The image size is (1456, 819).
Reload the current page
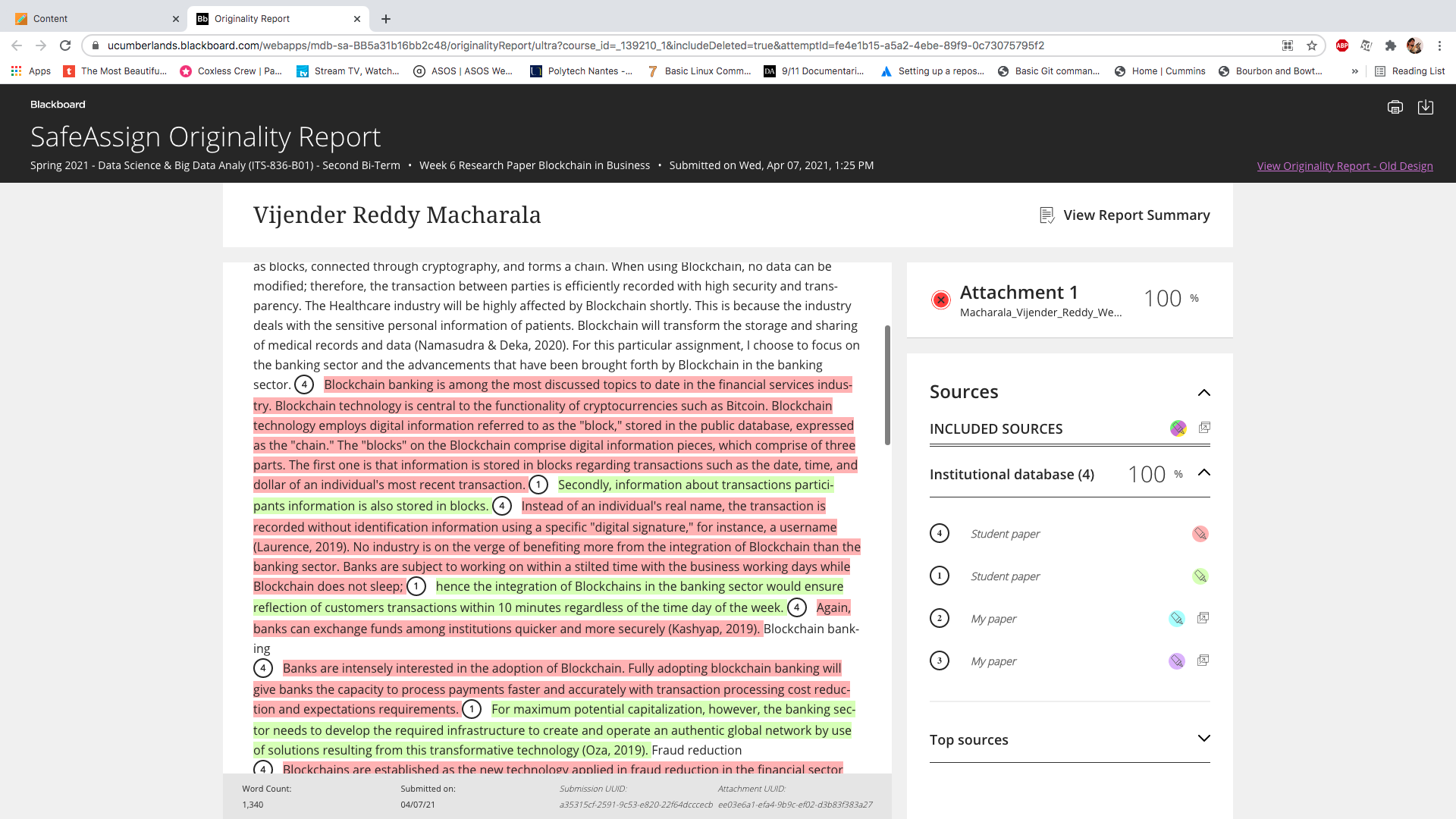tap(65, 45)
